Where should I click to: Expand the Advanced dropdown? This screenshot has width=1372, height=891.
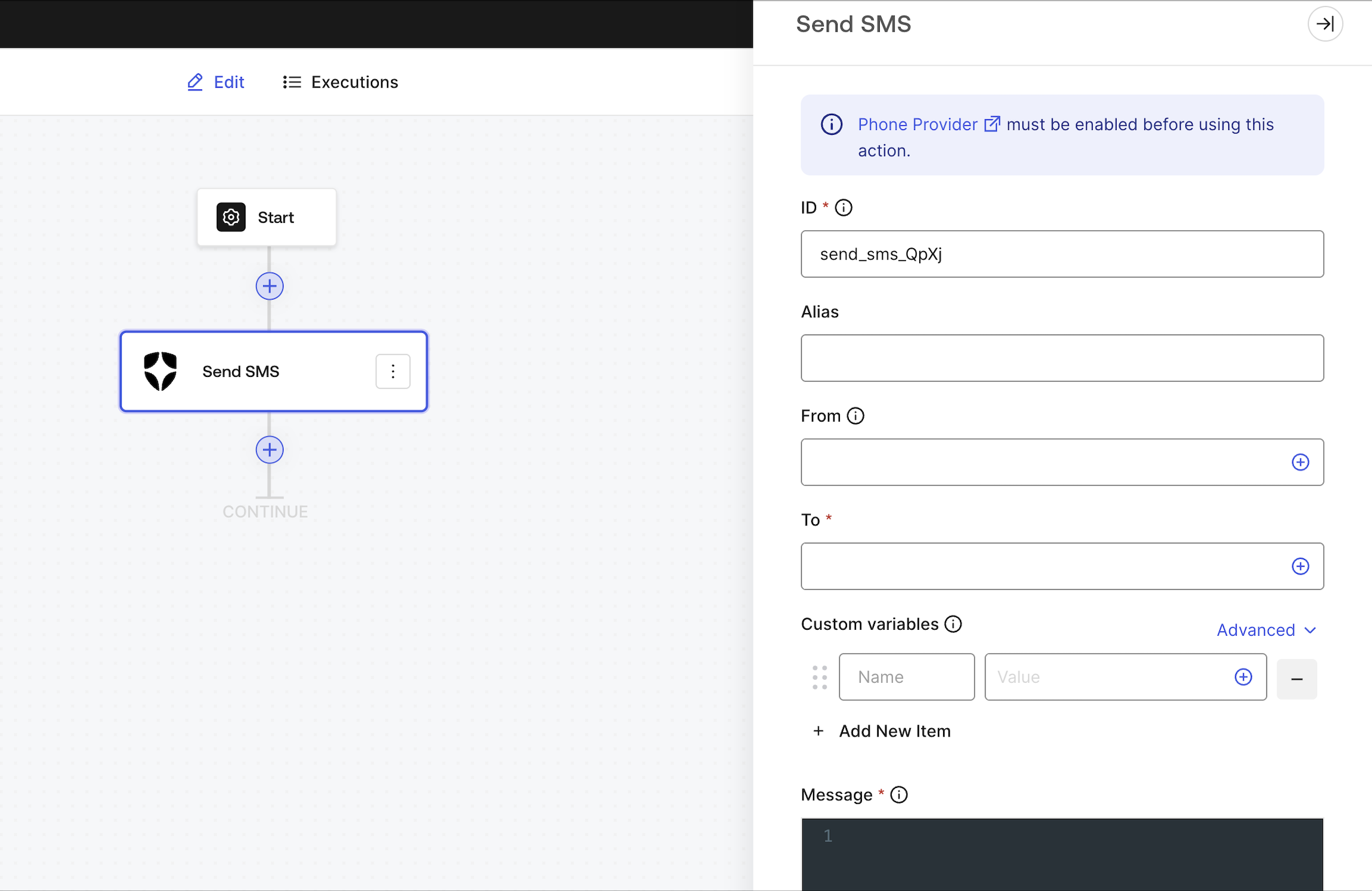click(1266, 630)
